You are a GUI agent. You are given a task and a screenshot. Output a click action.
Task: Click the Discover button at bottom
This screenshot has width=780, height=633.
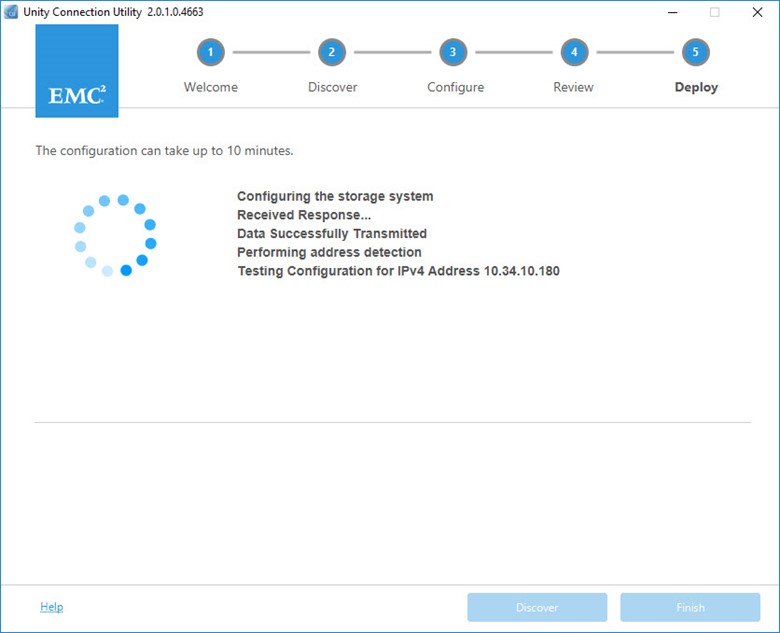tap(537, 607)
